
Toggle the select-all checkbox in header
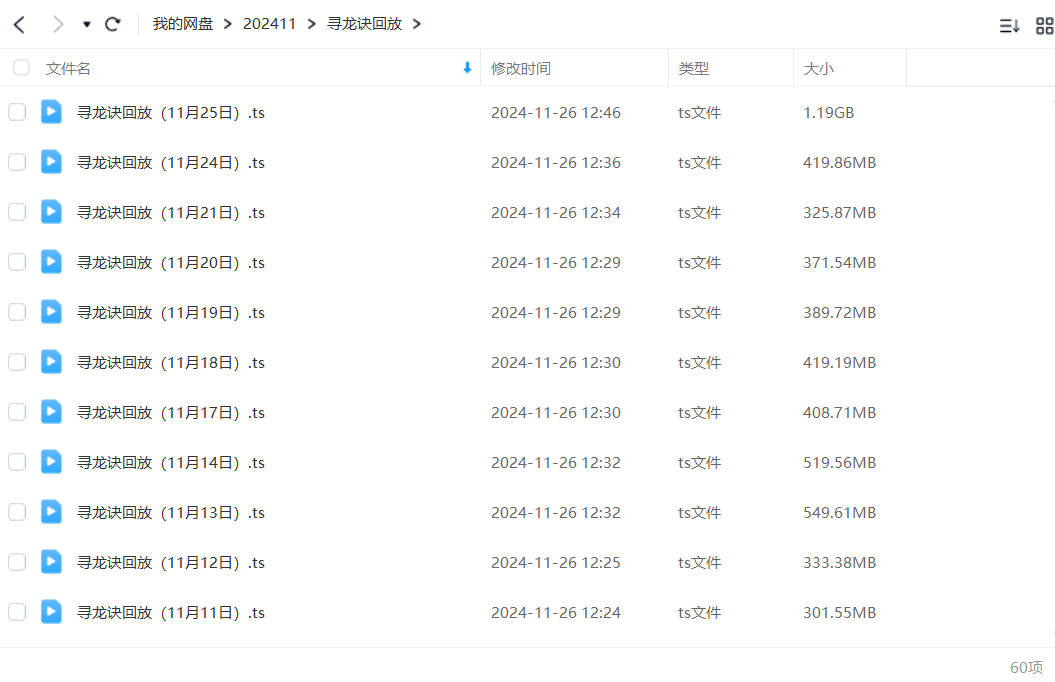[x=21, y=68]
